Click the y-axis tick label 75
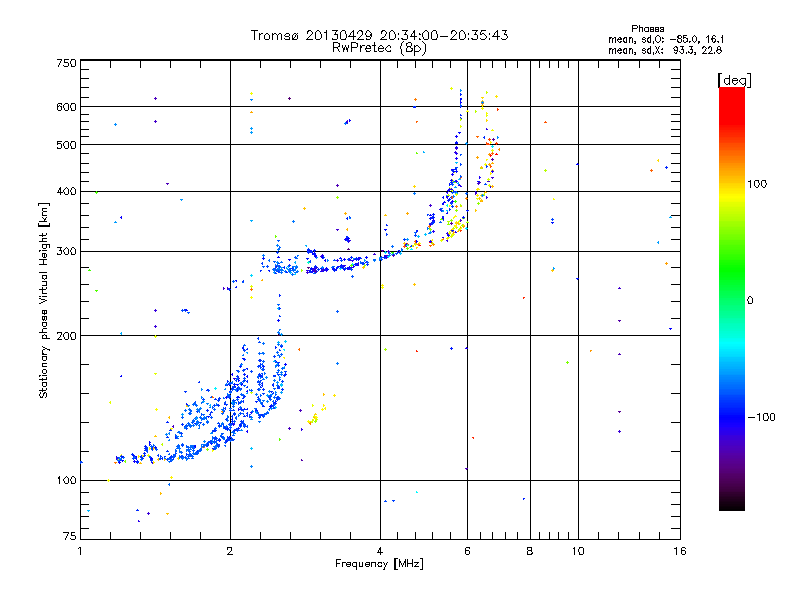This screenshot has width=800, height=600. pyautogui.click(x=70, y=536)
